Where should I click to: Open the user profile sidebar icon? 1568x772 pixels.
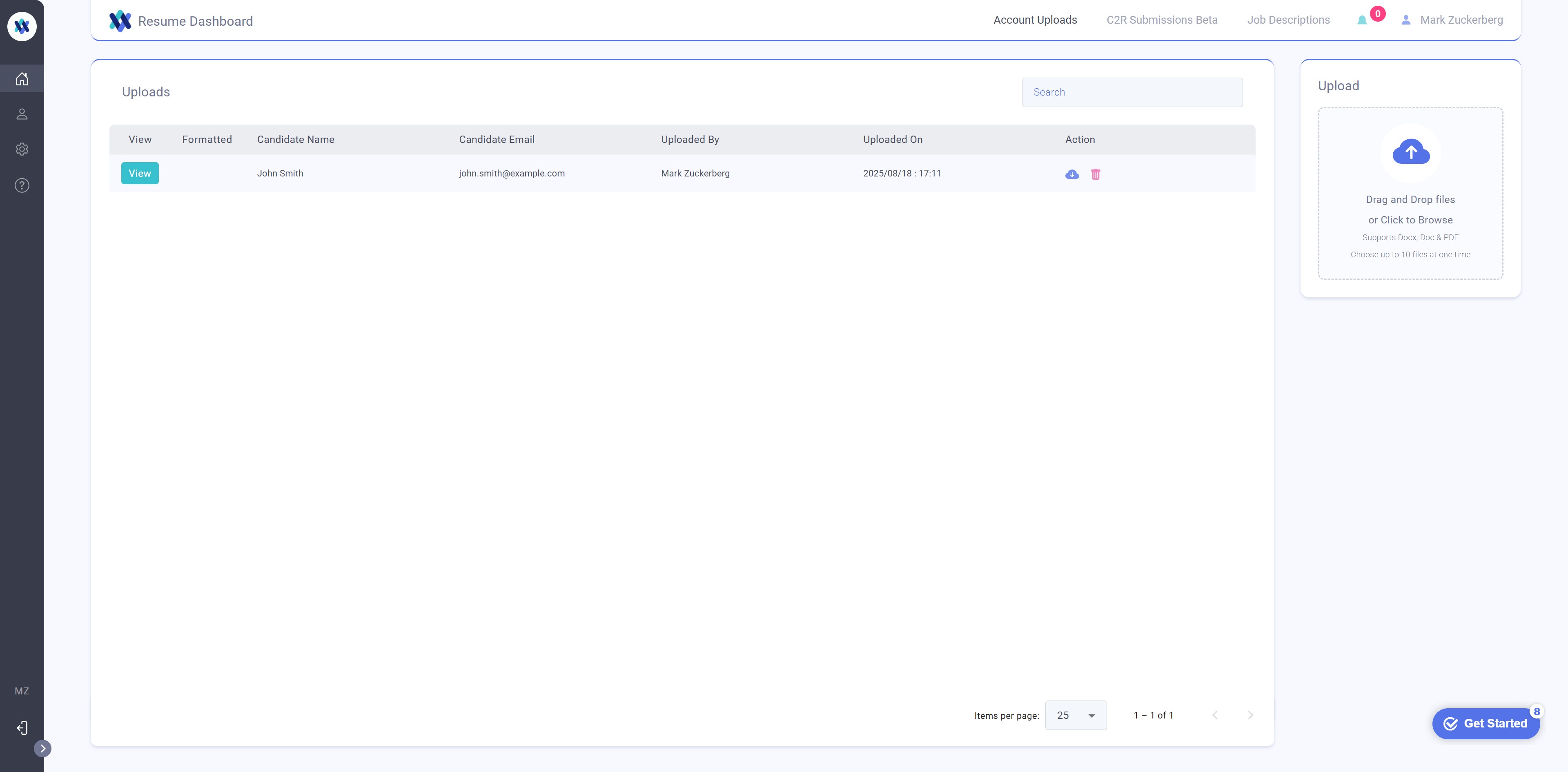[x=22, y=114]
